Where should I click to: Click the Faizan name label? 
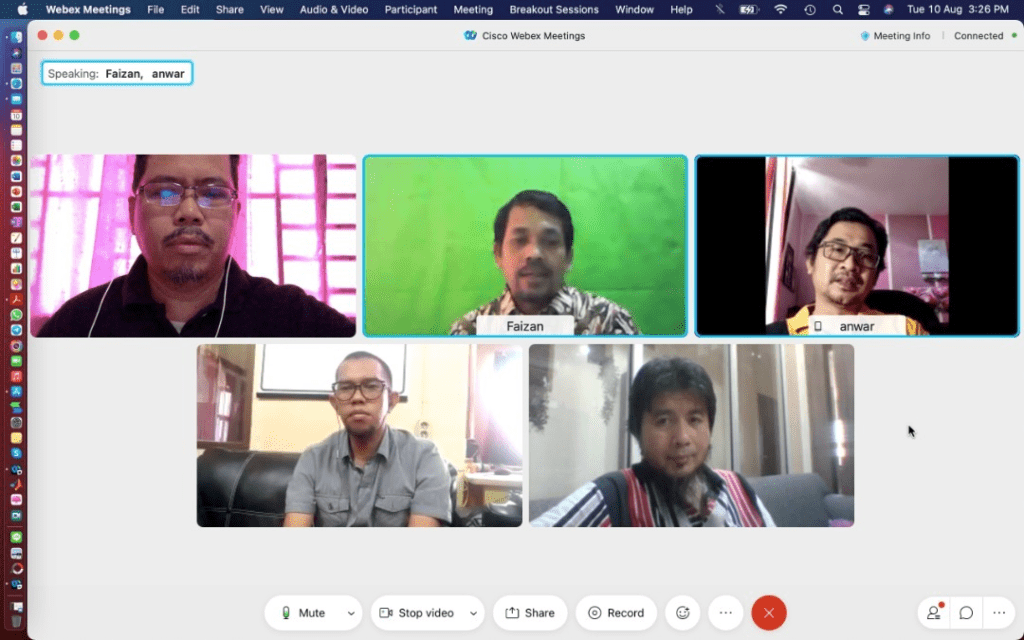click(x=525, y=326)
